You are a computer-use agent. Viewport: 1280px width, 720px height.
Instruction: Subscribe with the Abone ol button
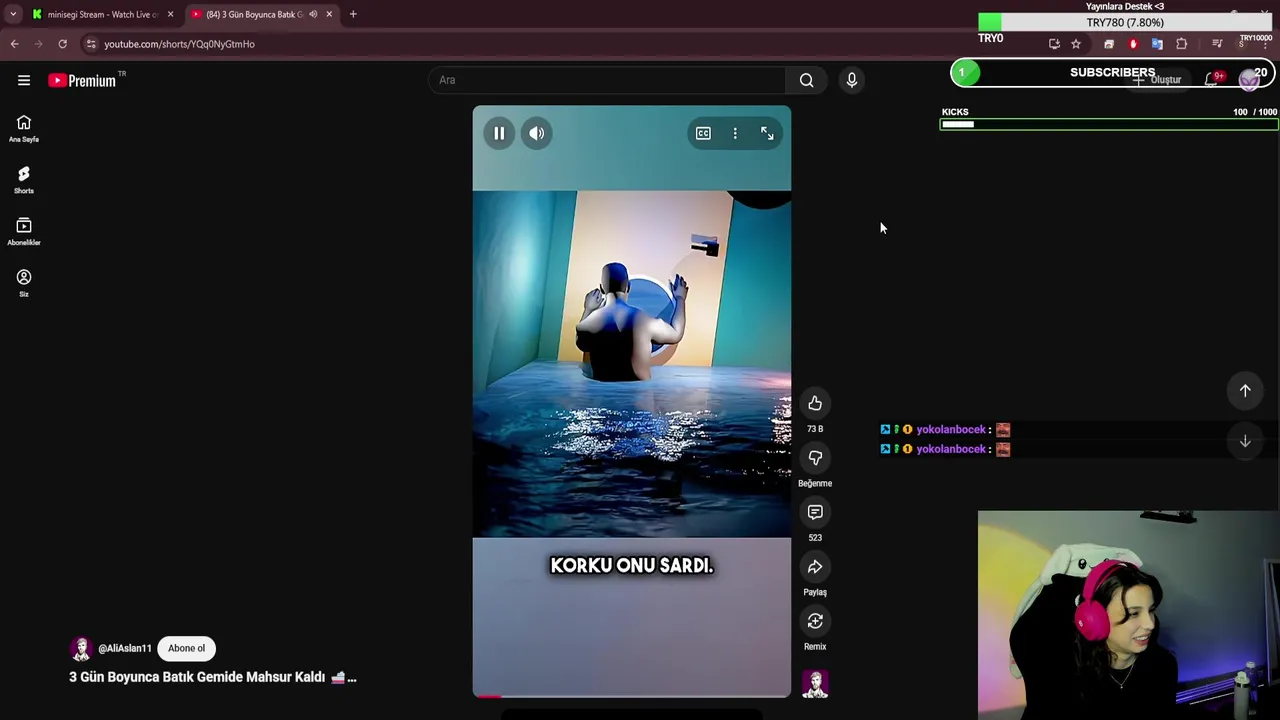[x=186, y=648]
